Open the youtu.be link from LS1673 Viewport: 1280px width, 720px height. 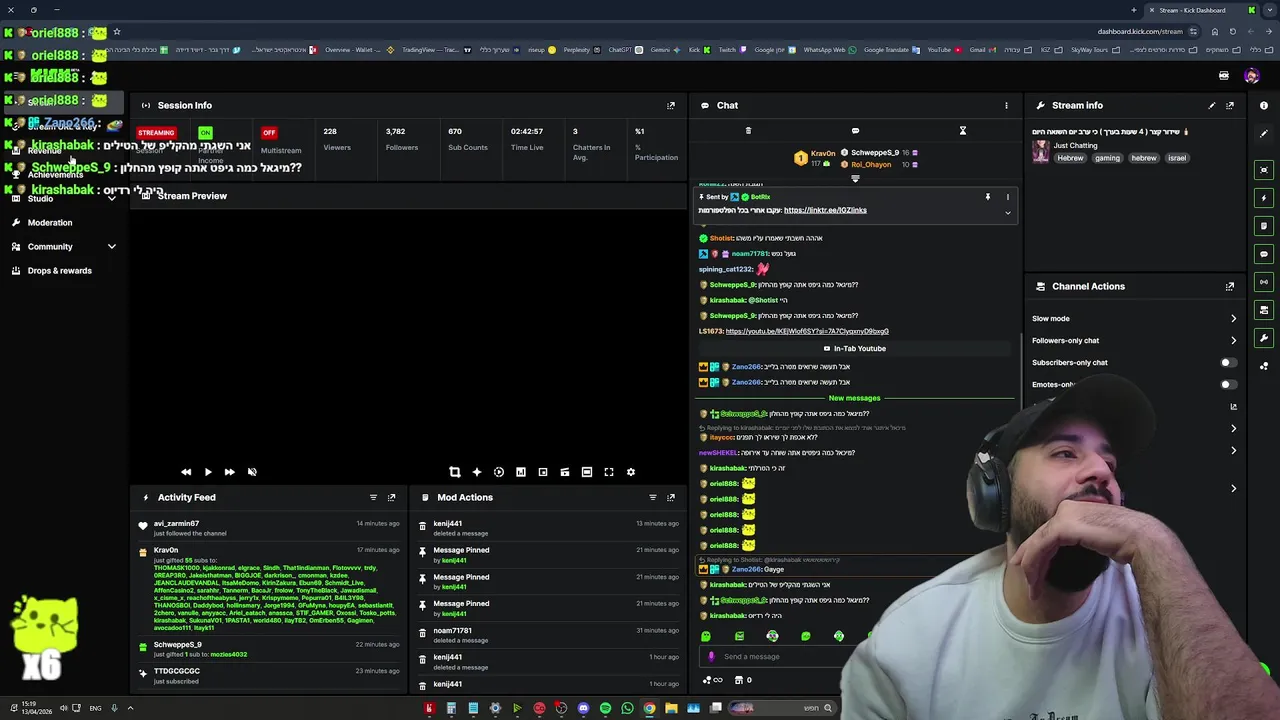tap(807, 331)
